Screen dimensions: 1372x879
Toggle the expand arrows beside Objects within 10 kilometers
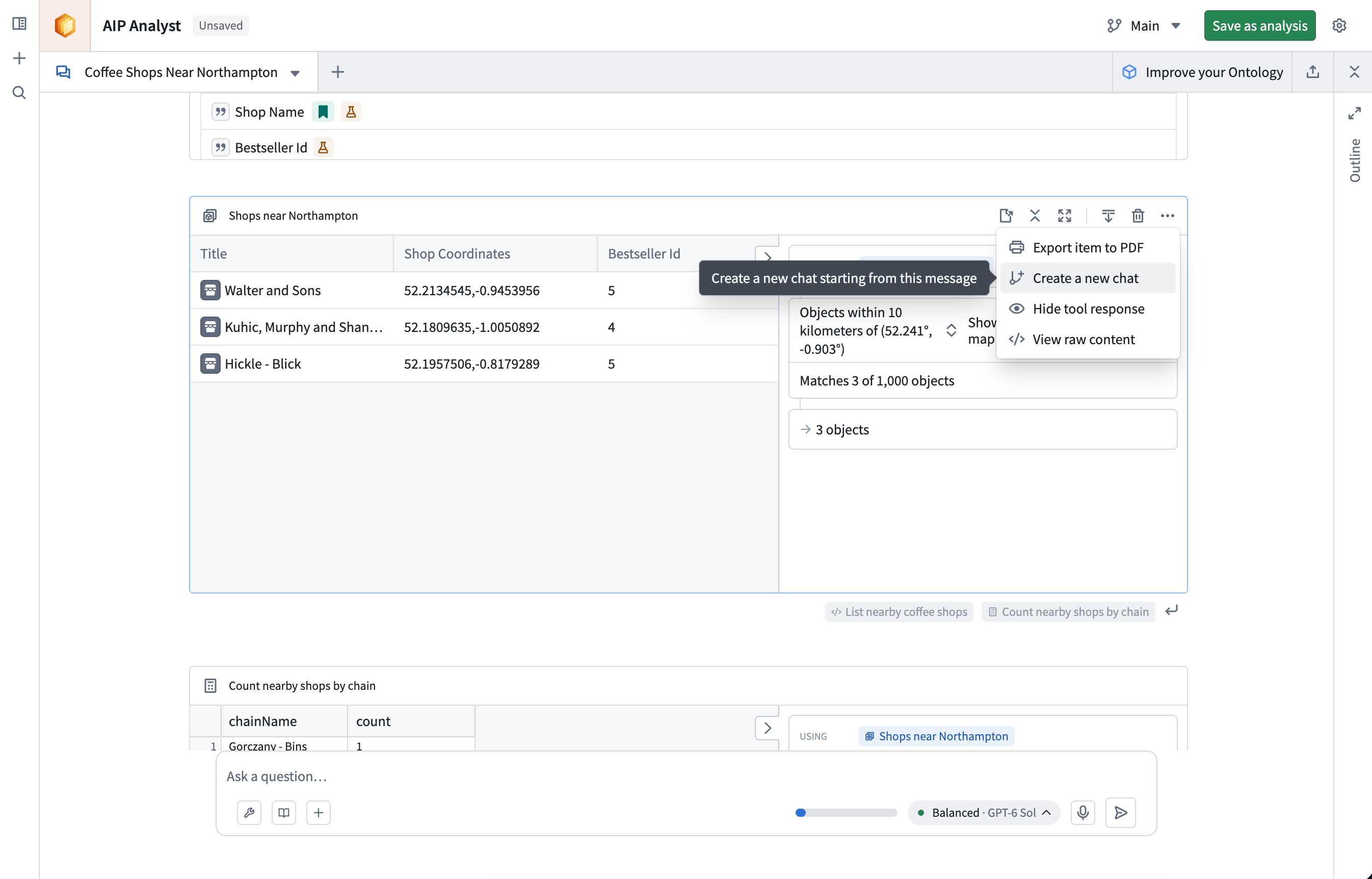(x=951, y=330)
